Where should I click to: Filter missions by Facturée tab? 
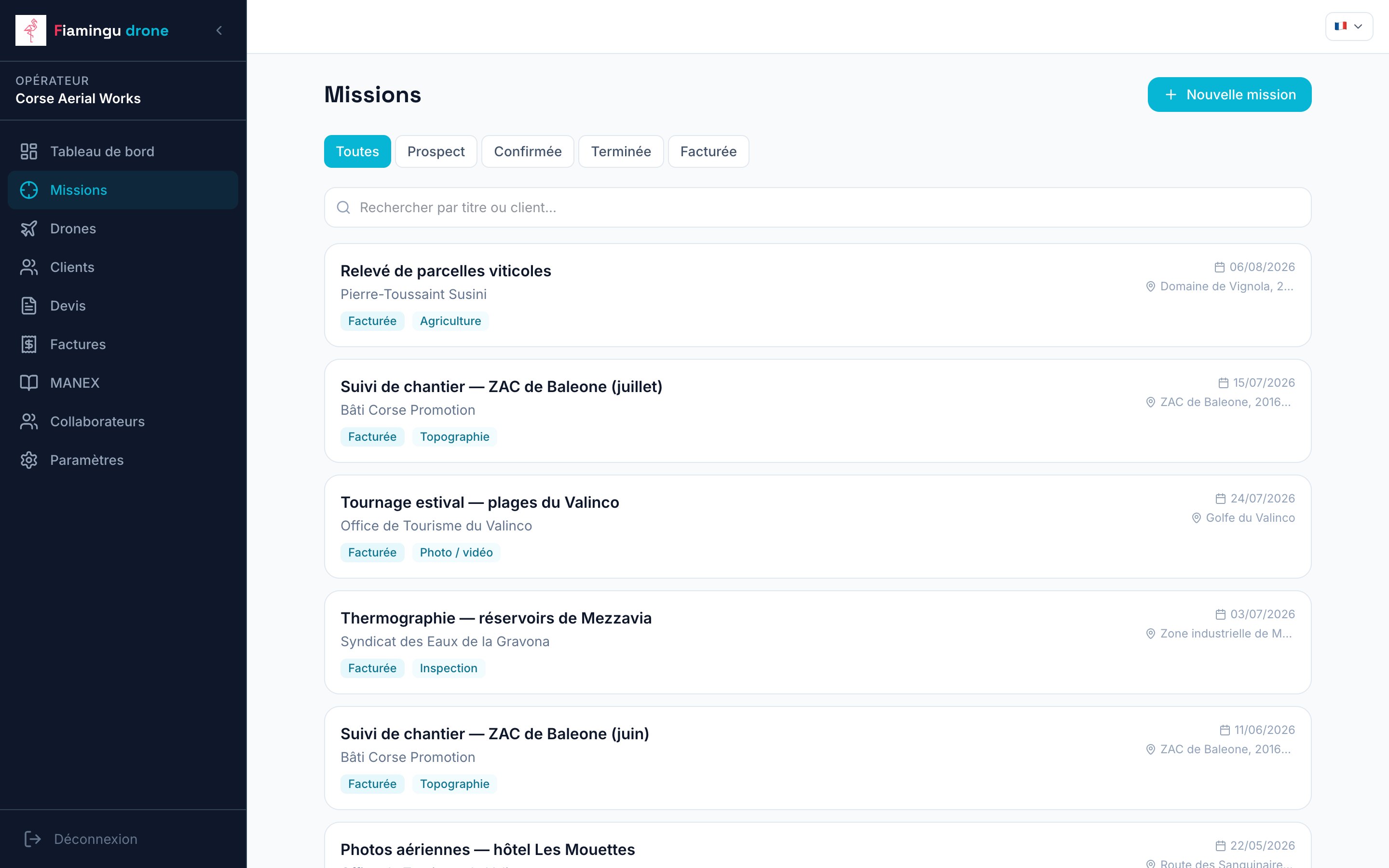coord(708,151)
